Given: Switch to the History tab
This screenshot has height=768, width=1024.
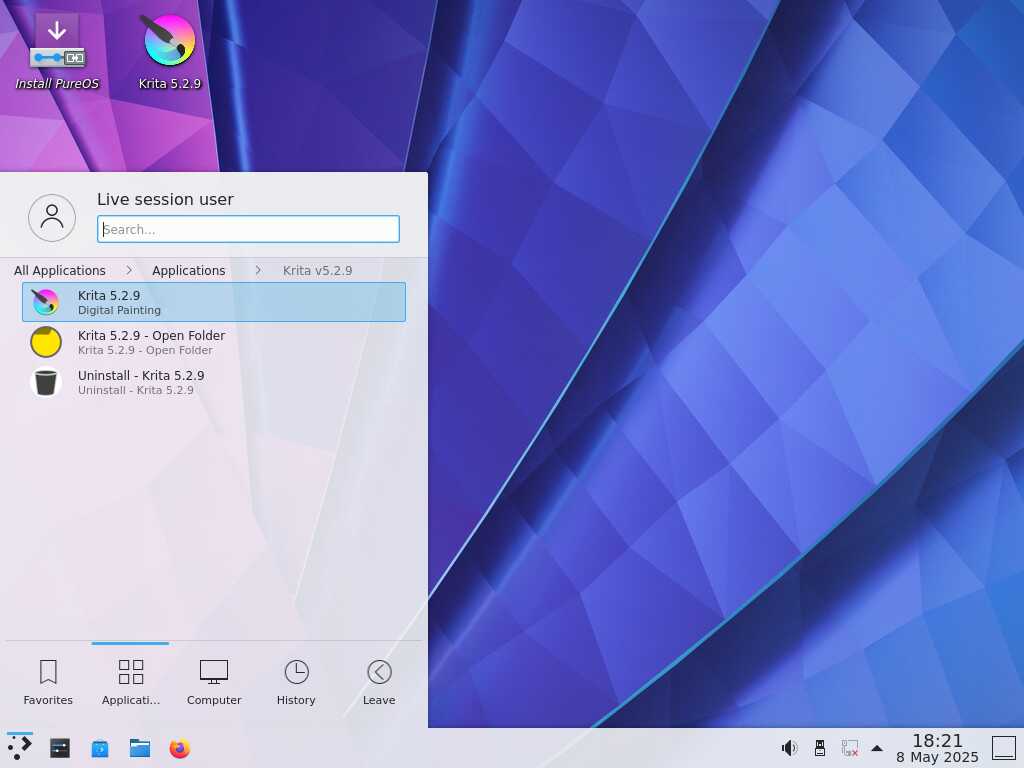Looking at the screenshot, I should click(296, 682).
